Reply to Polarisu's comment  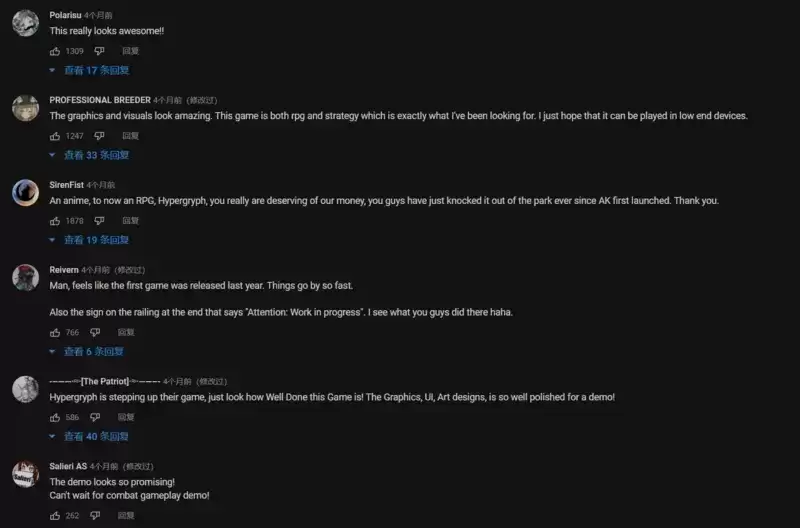tap(130, 51)
